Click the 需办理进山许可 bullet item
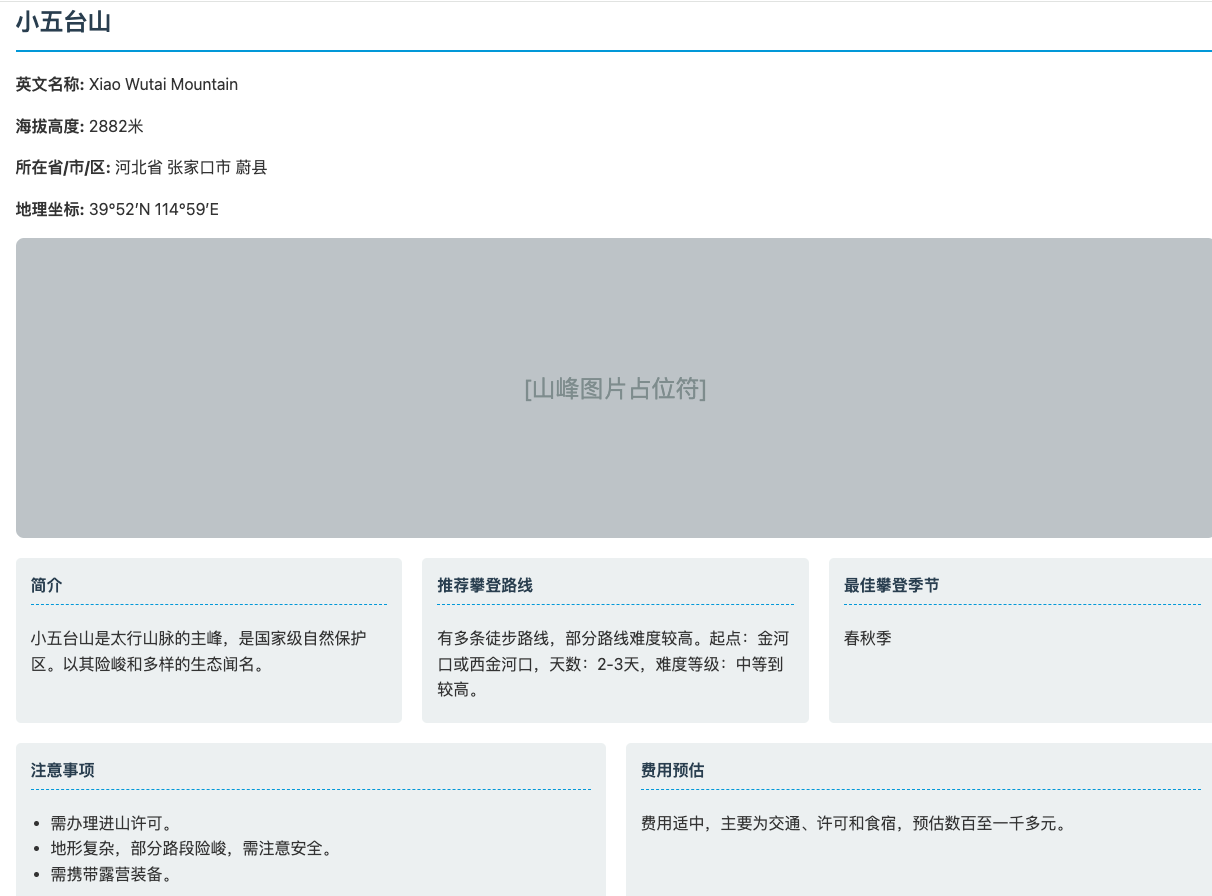1212x896 pixels. pyautogui.click(x=112, y=823)
